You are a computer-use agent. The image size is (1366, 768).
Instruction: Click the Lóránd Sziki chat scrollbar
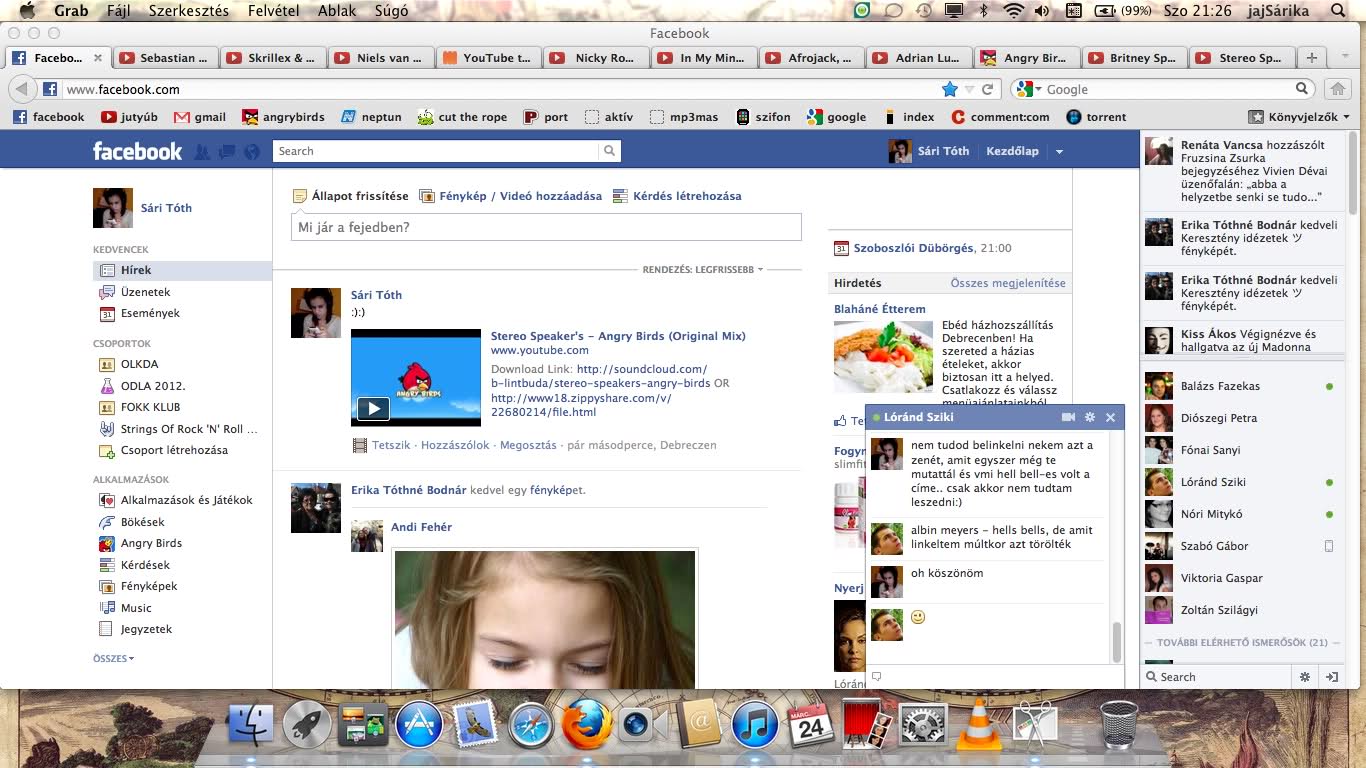(x=1117, y=642)
